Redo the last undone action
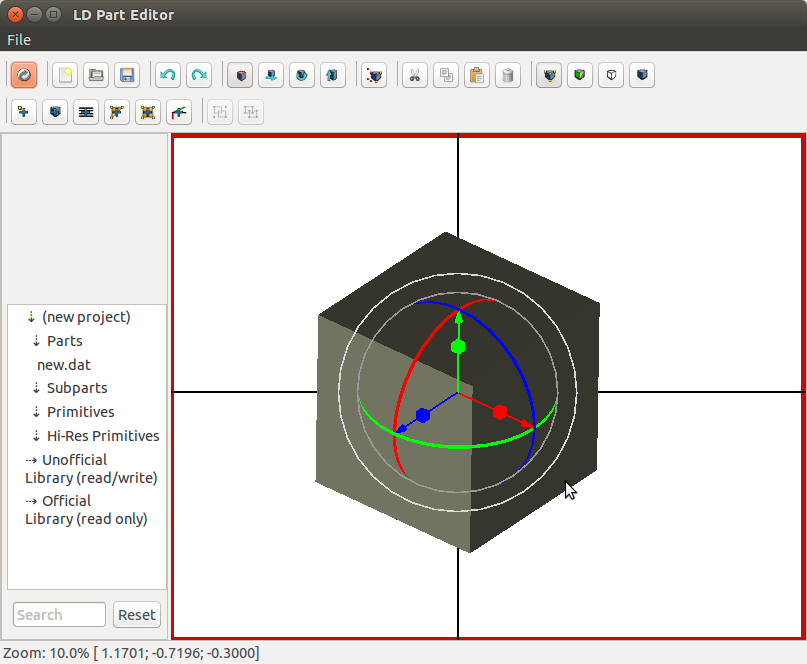Image resolution: width=807 pixels, height=664 pixels. pyautogui.click(x=199, y=75)
